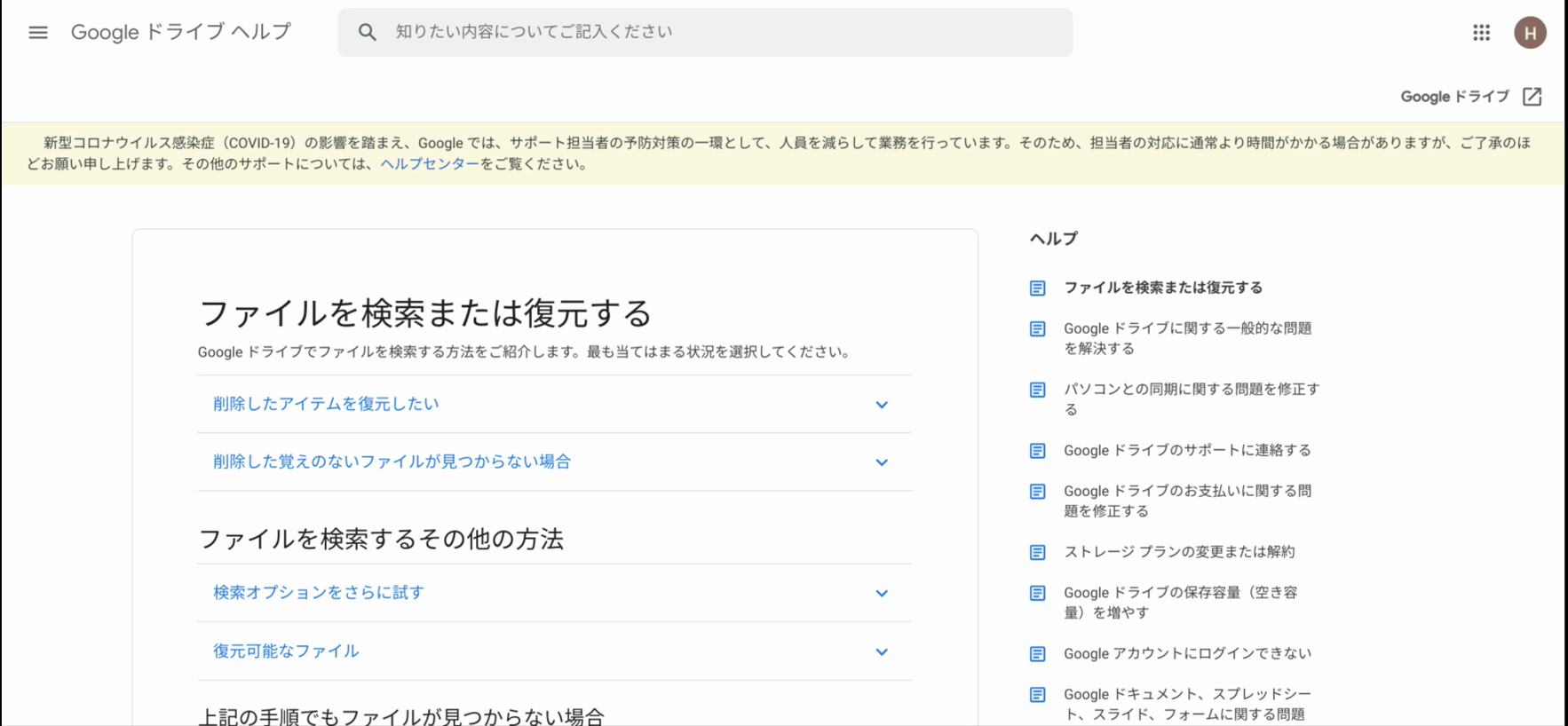Click the article icon beside Google アカウントにログインできない

tap(1037, 654)
